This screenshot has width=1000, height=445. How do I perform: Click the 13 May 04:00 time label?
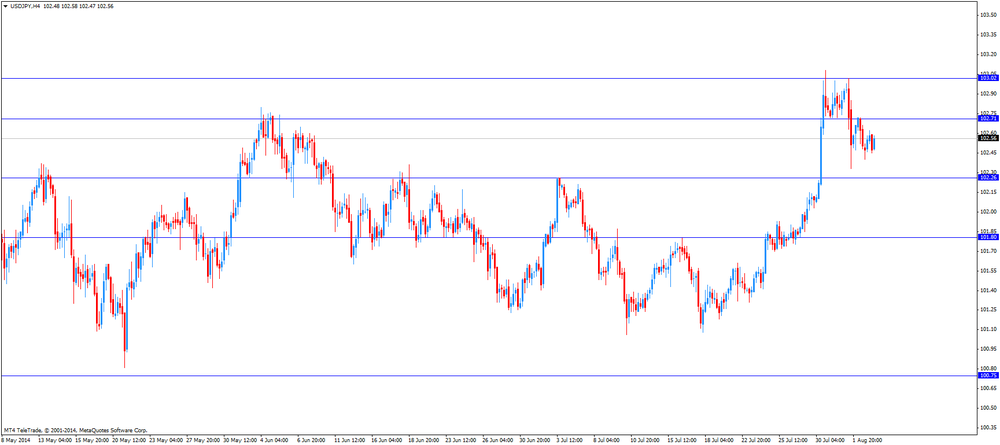55,440
